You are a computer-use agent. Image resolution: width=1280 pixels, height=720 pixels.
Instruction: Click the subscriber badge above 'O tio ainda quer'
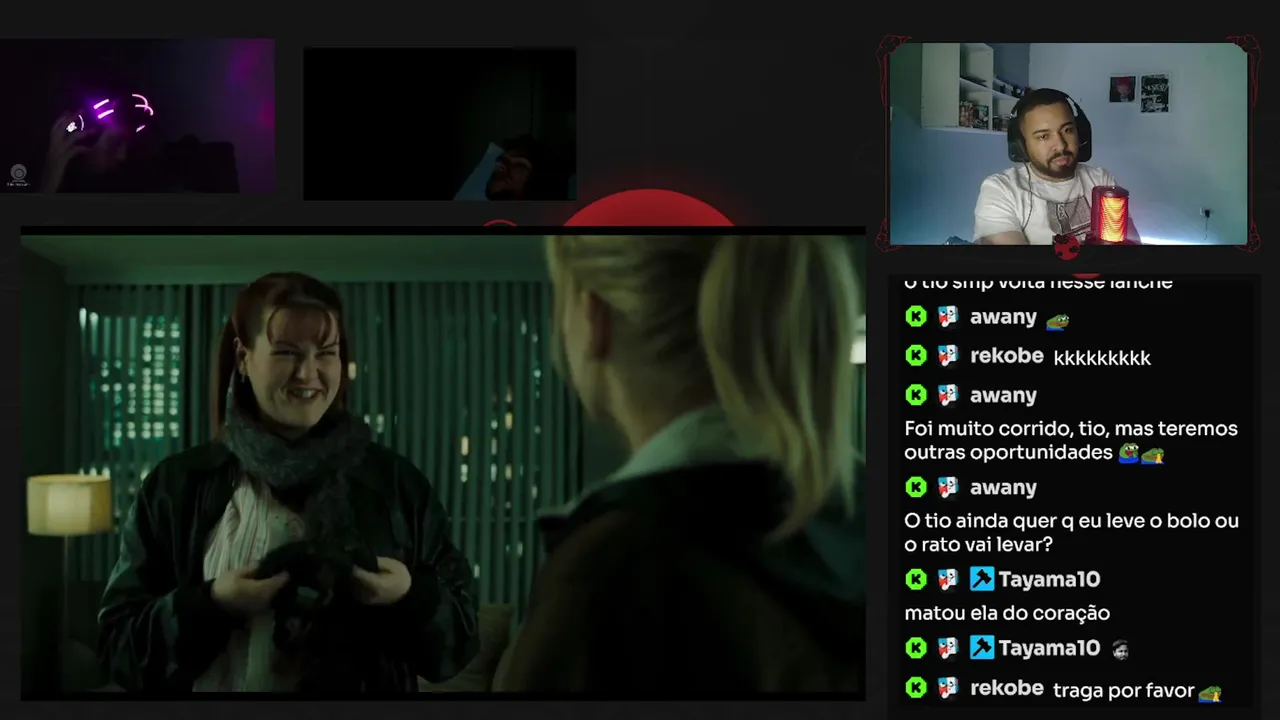(948, 487)
